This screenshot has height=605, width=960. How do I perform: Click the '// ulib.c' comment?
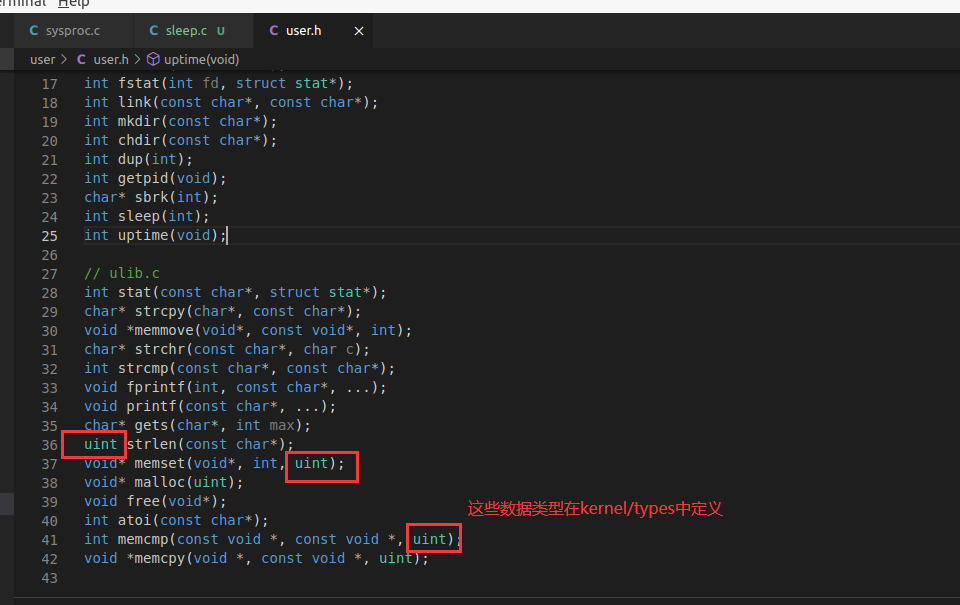coord(122,273)
